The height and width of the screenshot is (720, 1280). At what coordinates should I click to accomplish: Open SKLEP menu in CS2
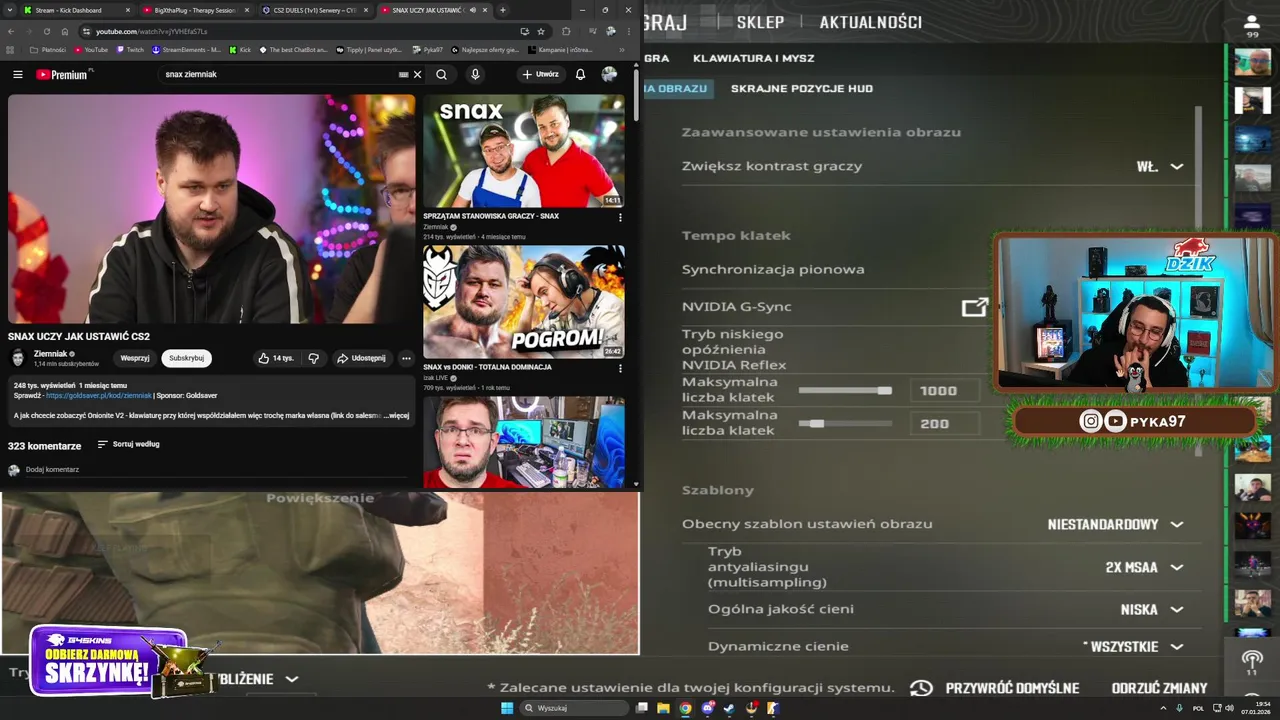tap(760, 22)
